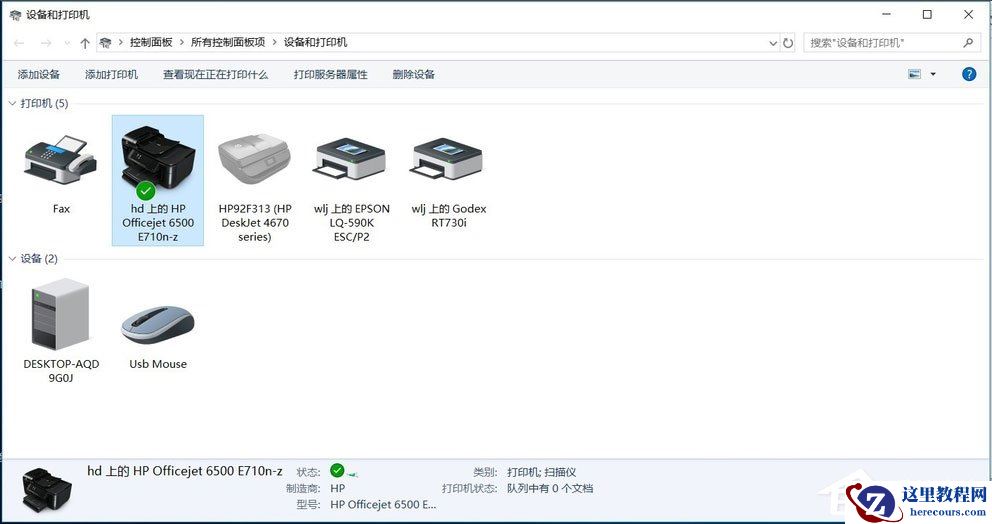Collapse the 打印机 (5) group
992x524 pixels.
[12, 103]
